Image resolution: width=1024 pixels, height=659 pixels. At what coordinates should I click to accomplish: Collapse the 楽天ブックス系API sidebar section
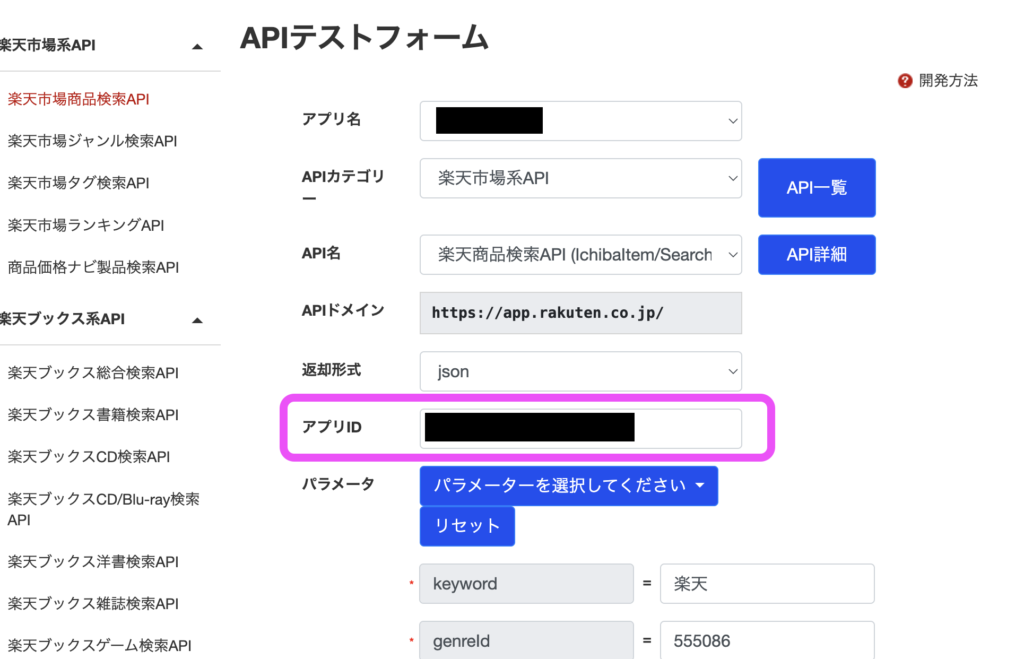pos(197,320)
